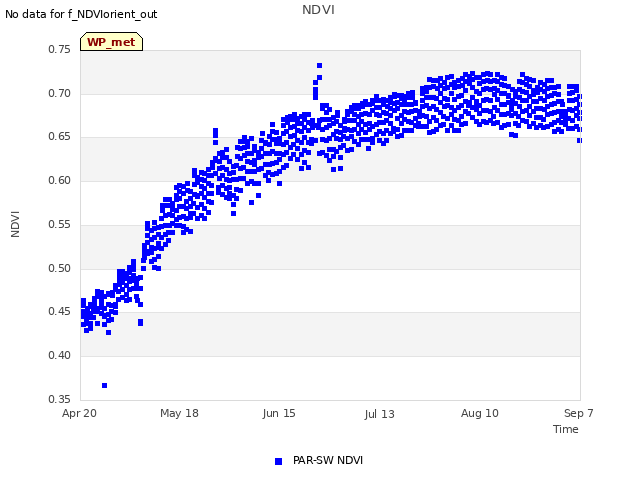Image resolution: width=640 pixels, height=480 pixels.
Task: Click the 0.35 y-axis tick label
Action: tap(60, 399)
